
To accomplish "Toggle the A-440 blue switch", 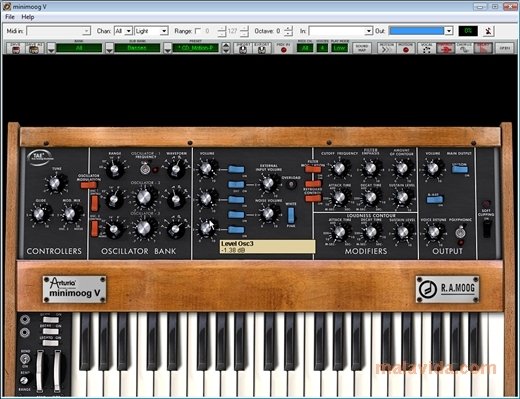I will click(435, 200).
